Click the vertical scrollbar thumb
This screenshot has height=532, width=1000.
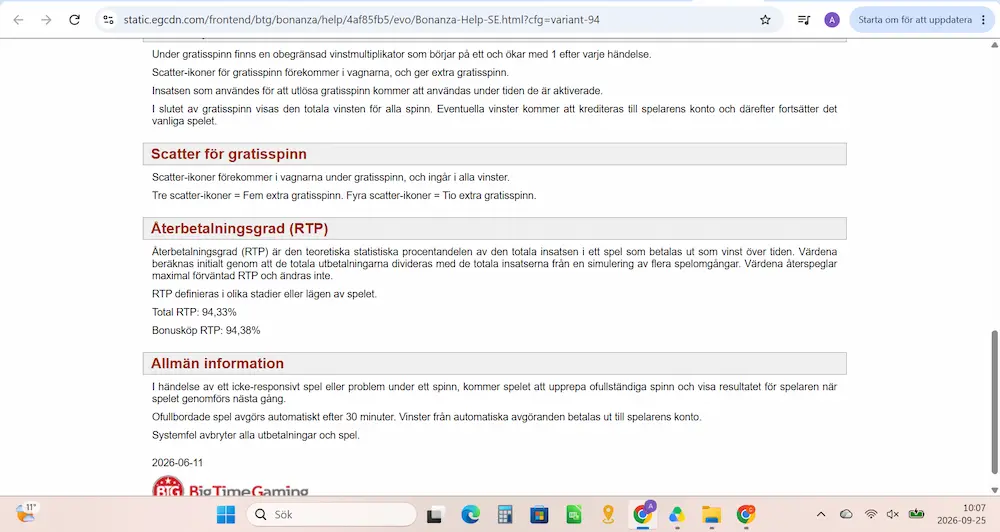pos(994,402)
